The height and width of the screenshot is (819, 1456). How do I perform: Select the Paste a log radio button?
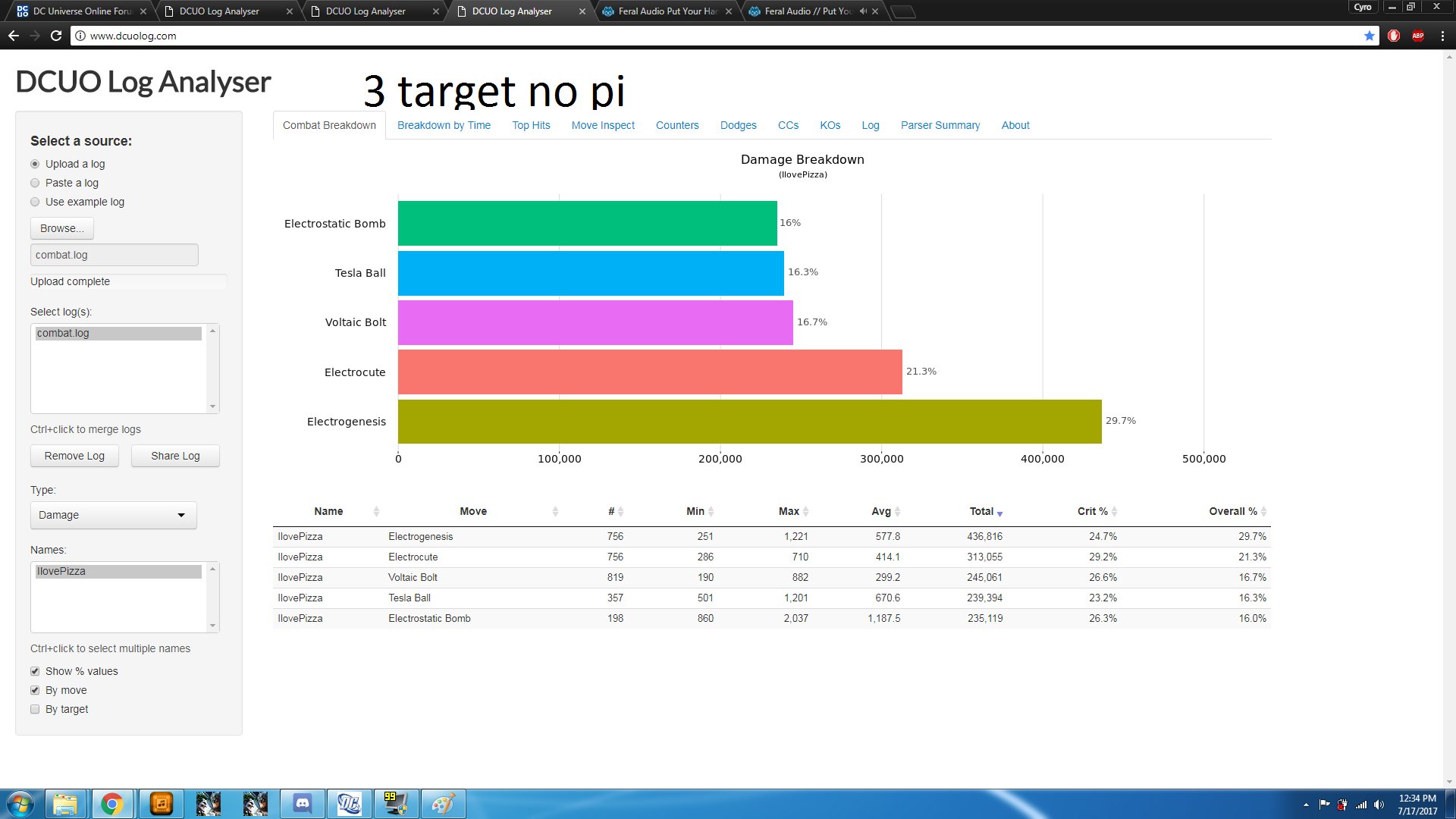35,183
